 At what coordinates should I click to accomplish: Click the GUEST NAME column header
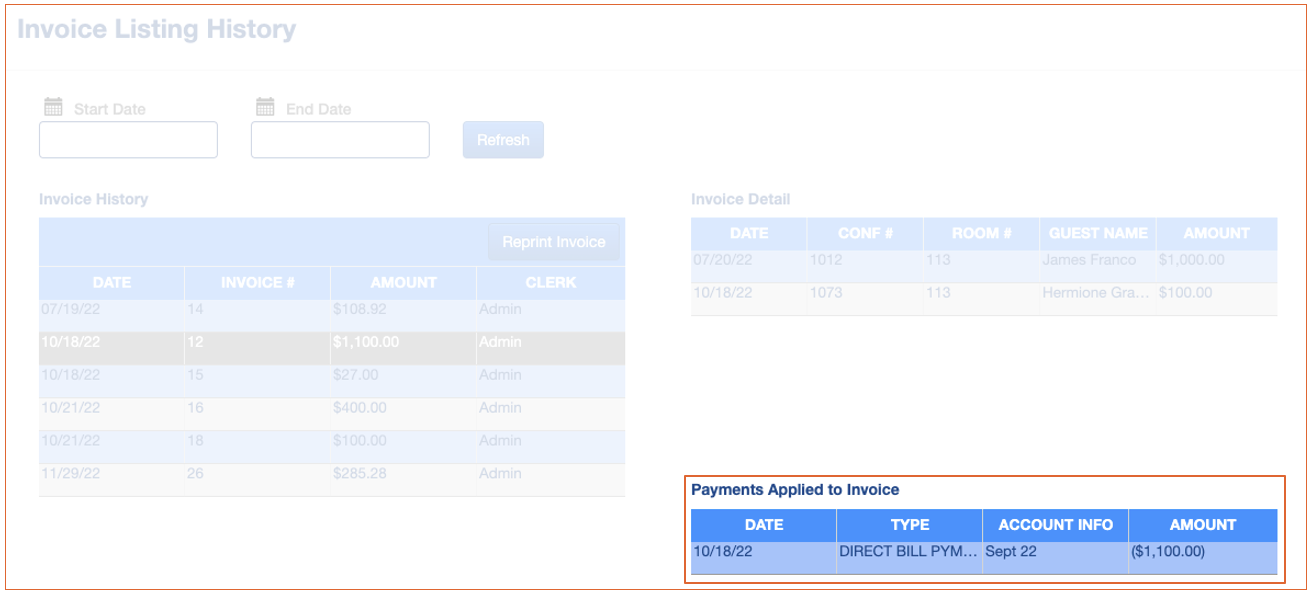[1097, 233]
